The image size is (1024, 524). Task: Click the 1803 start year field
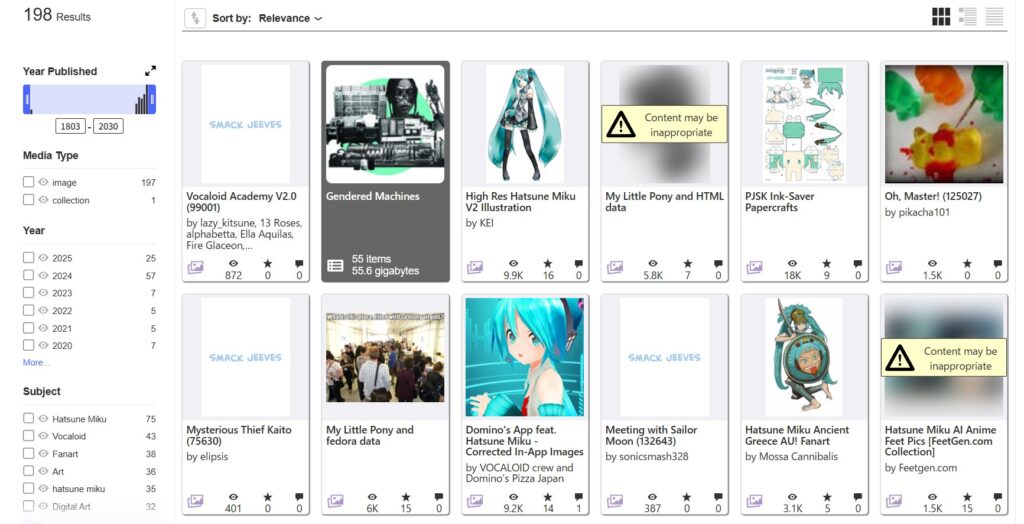[x=71, y=126]
